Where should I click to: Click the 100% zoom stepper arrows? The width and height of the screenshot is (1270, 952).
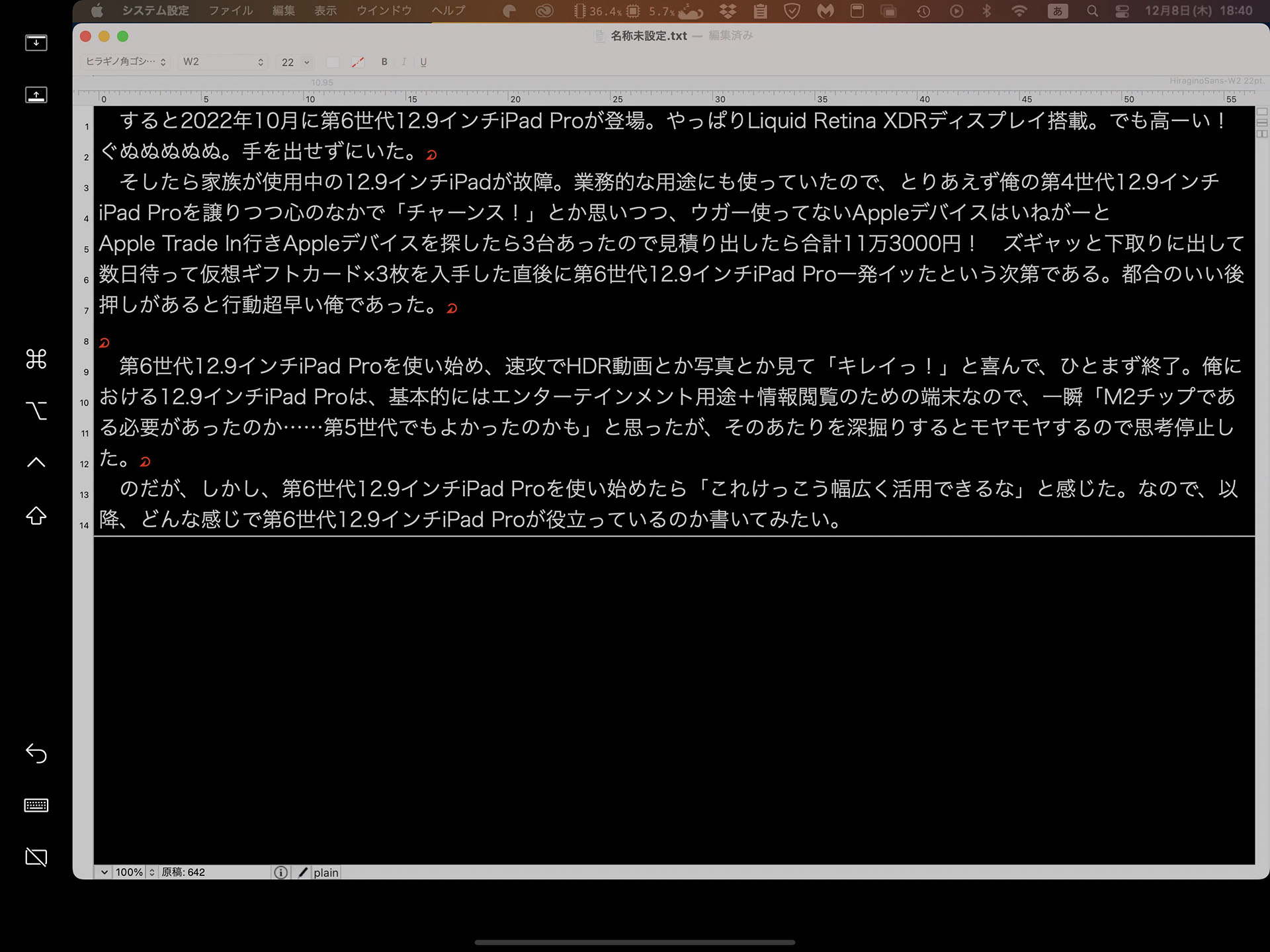(x=152, y=873)
